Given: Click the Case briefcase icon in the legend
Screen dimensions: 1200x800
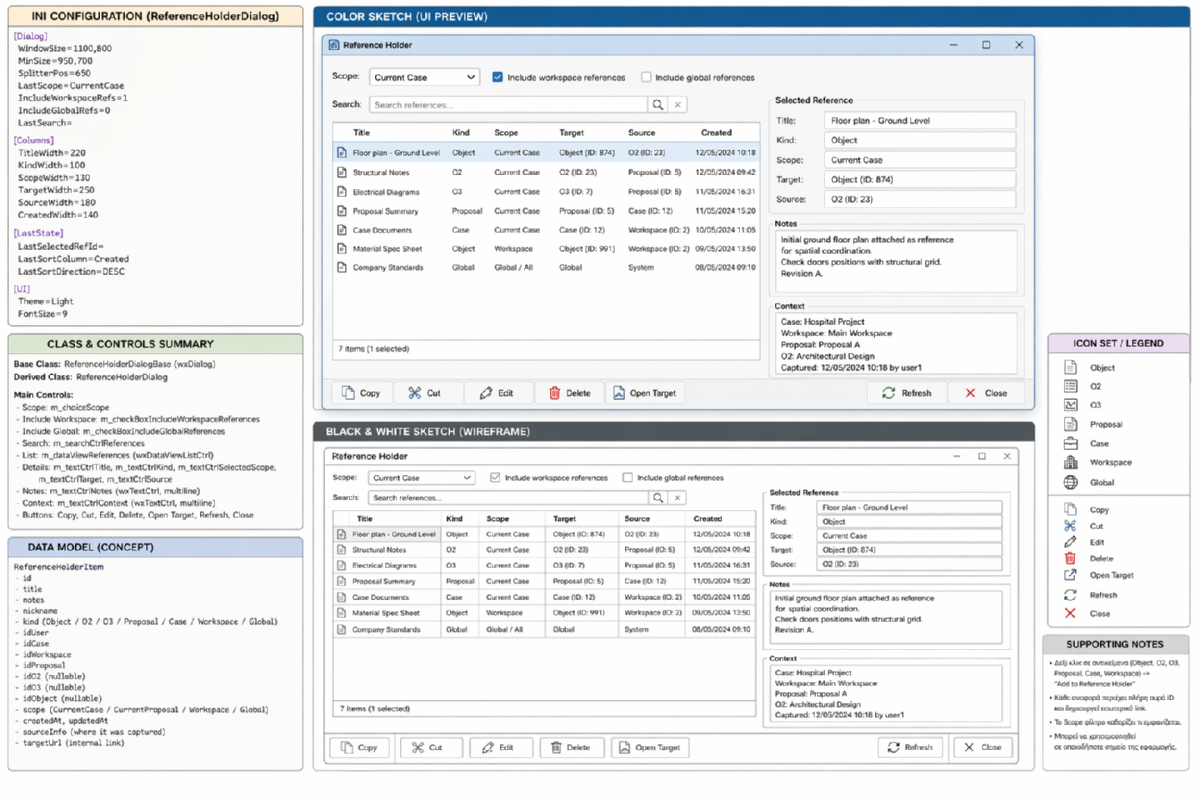Looking at the screenshot, I should point(1070,443).
